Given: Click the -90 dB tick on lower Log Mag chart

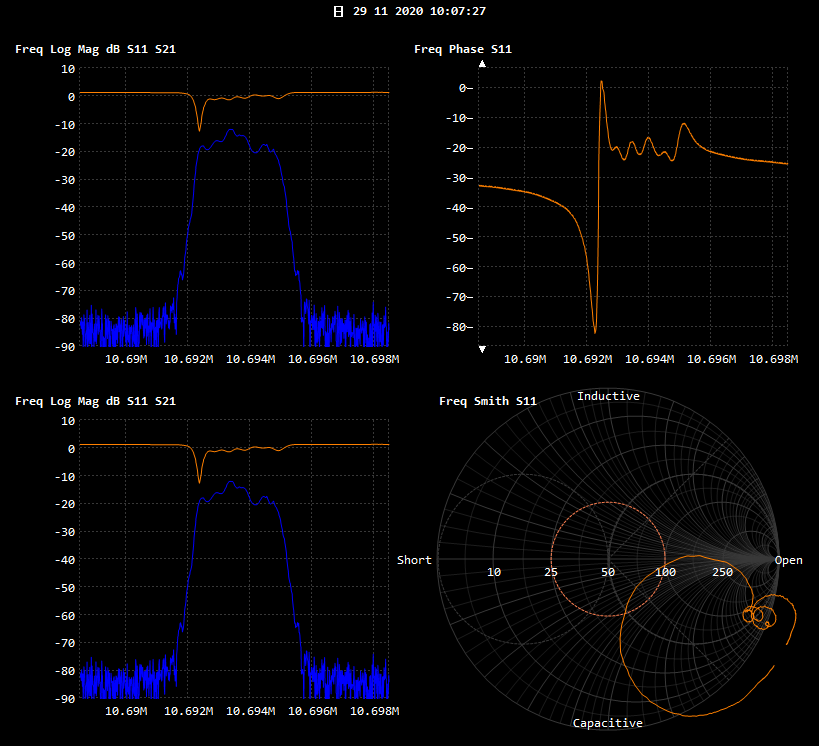Looking at the screenshot, I should point(65,699).
